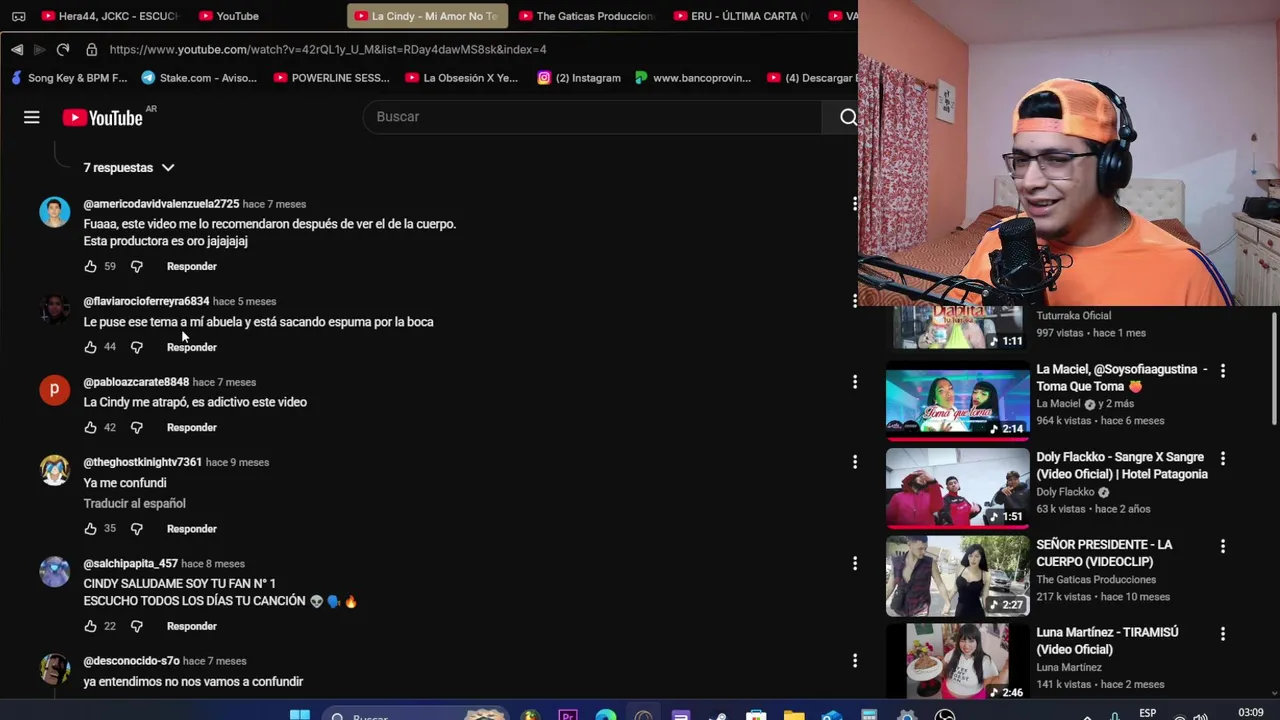This screenshot has height=720, width=1280.
Task: Open Doly Flackko 'Sangre X Sangre' thumbnail
Action: [x=957, y=488]
